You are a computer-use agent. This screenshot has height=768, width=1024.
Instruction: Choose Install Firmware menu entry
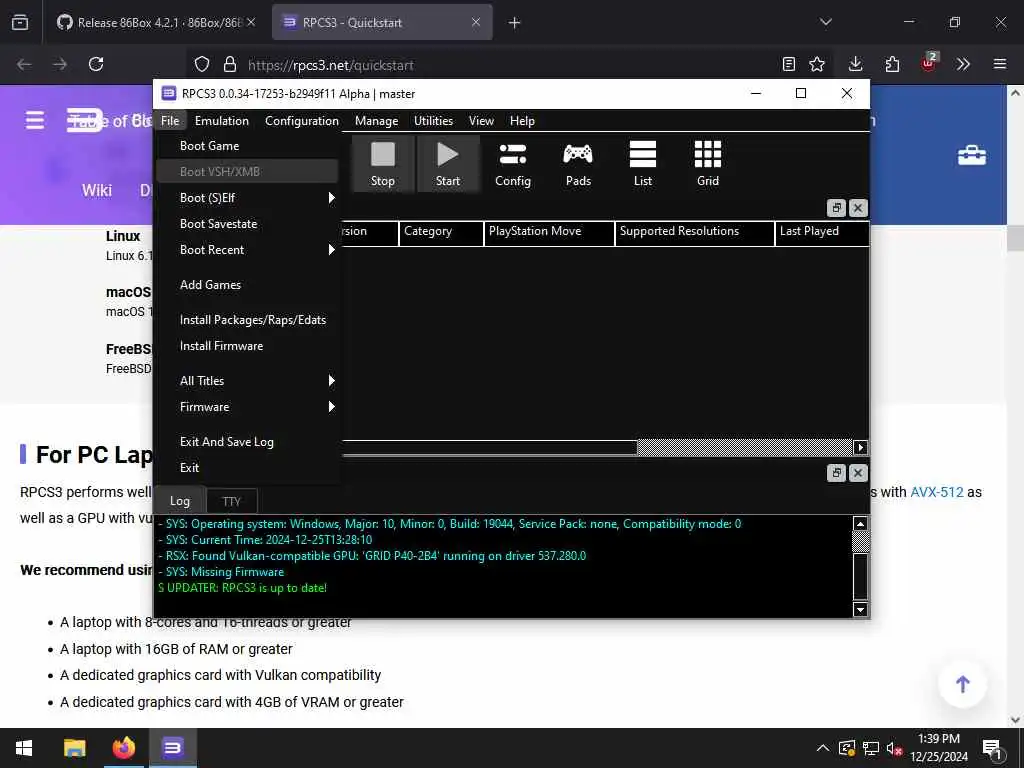tap(247, 346)
